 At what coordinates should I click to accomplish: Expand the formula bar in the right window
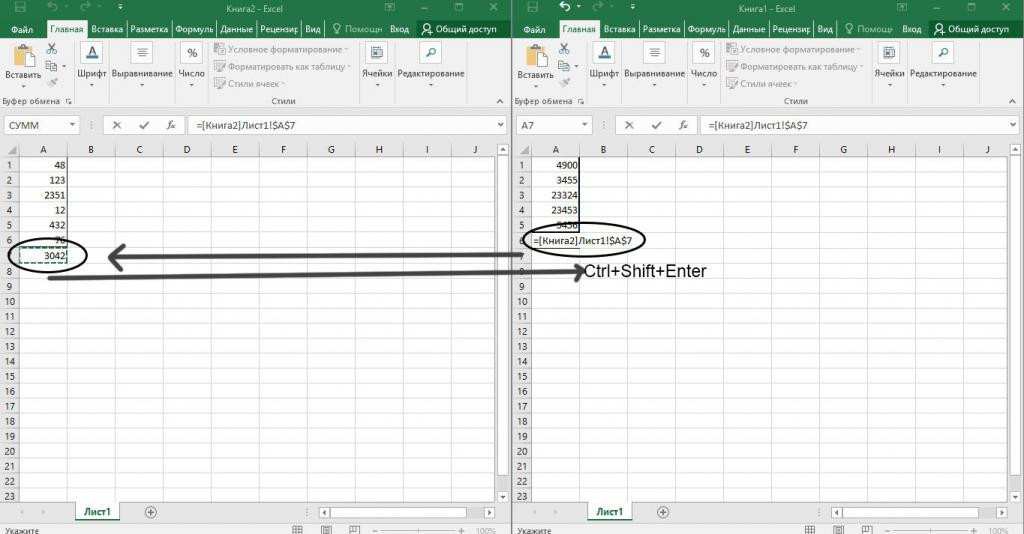coord(1013,125)
